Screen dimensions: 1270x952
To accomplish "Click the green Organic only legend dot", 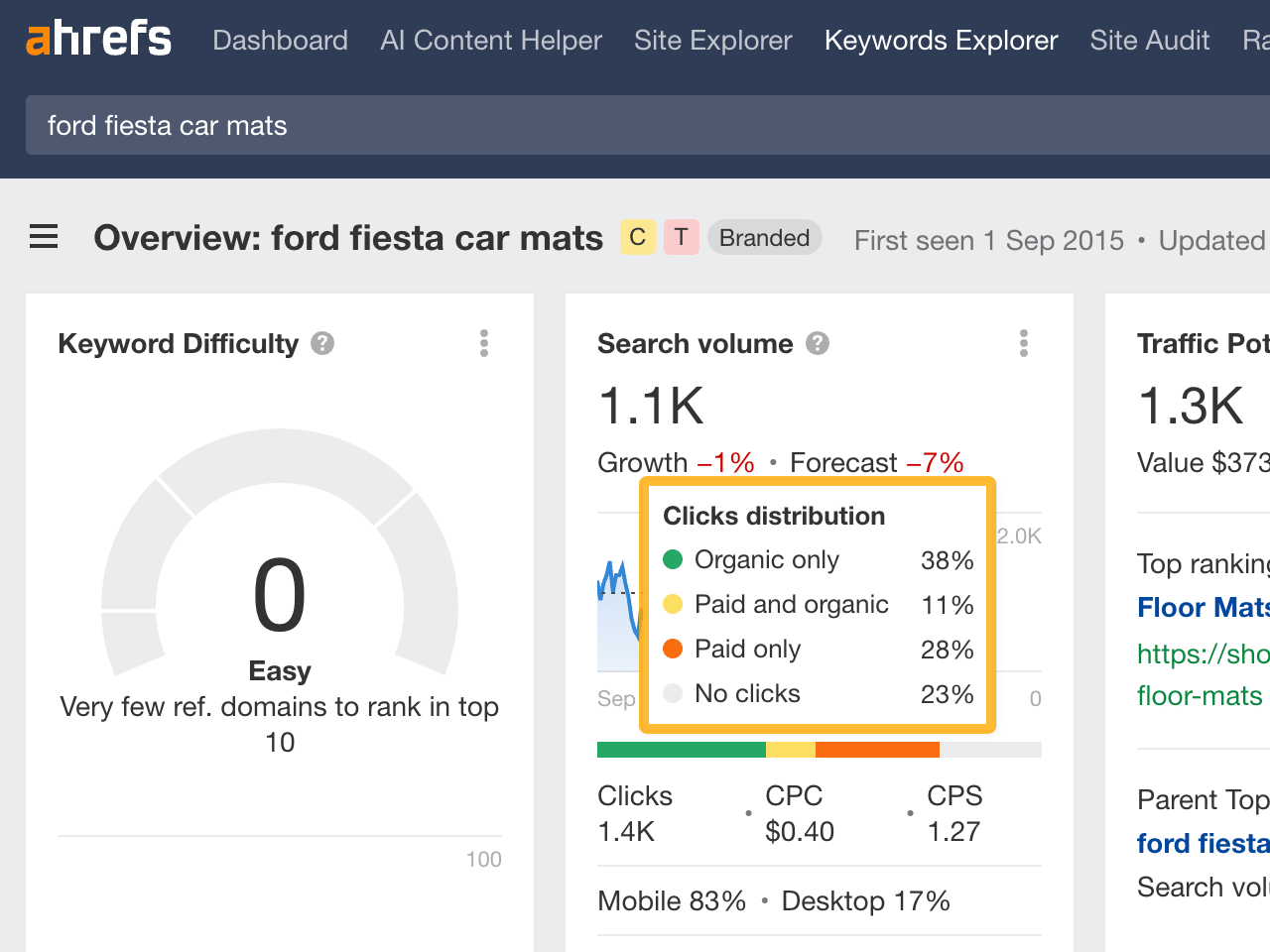I will 675,560.
